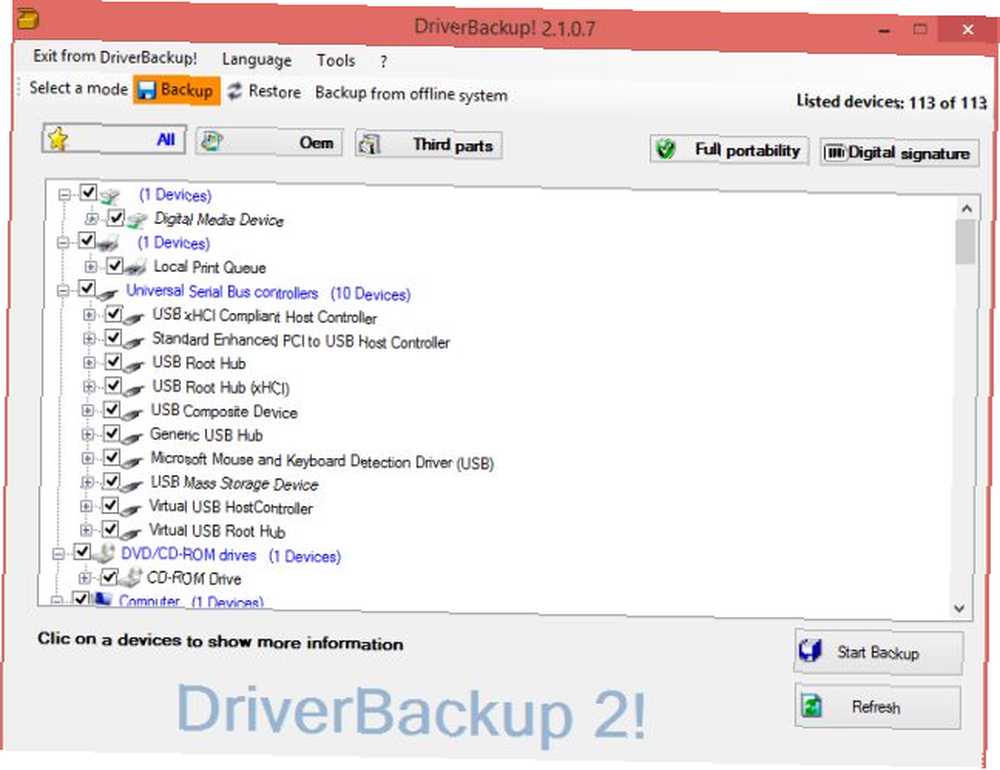Screen dimensions: 1000x770
Task: Open Exit from DriverBackup! menu
Action: [x=115, y=57]
